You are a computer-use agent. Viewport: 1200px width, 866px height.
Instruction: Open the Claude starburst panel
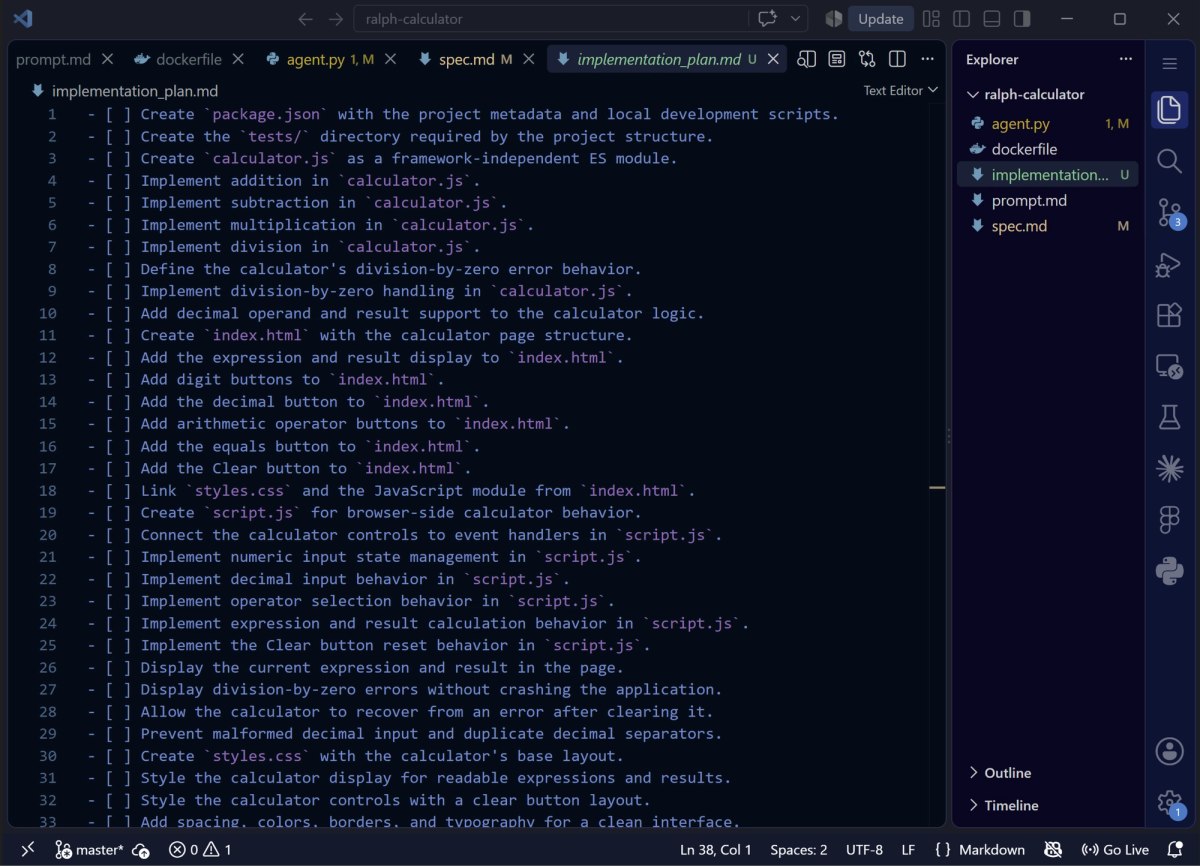coord(1169,468)
